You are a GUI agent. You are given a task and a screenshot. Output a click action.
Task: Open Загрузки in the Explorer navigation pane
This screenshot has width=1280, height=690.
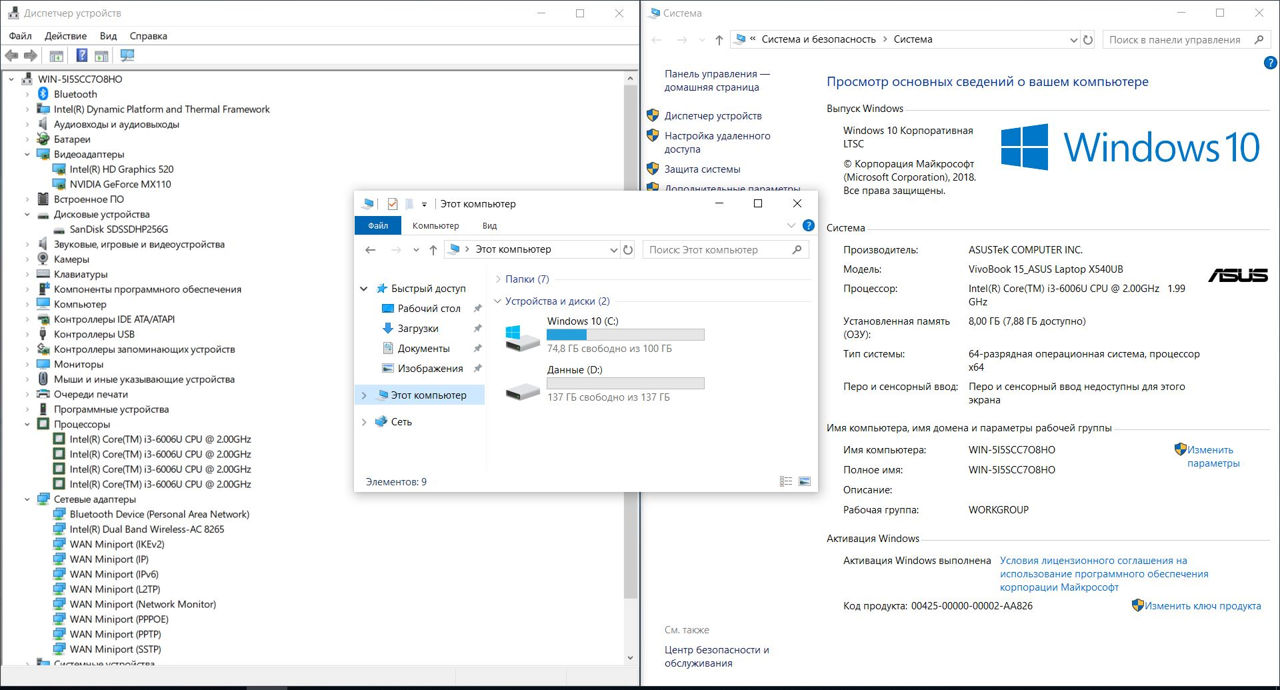pos(418,329)
